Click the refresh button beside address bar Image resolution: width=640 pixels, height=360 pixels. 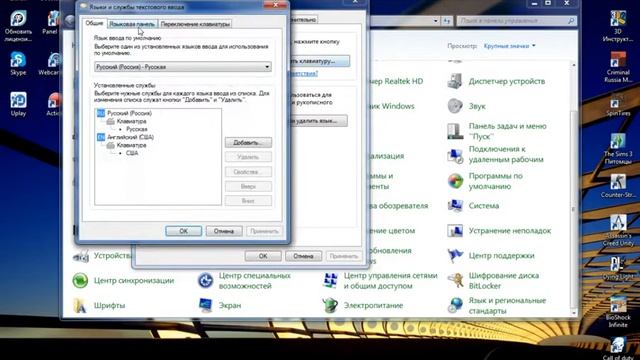coord(447,20)
